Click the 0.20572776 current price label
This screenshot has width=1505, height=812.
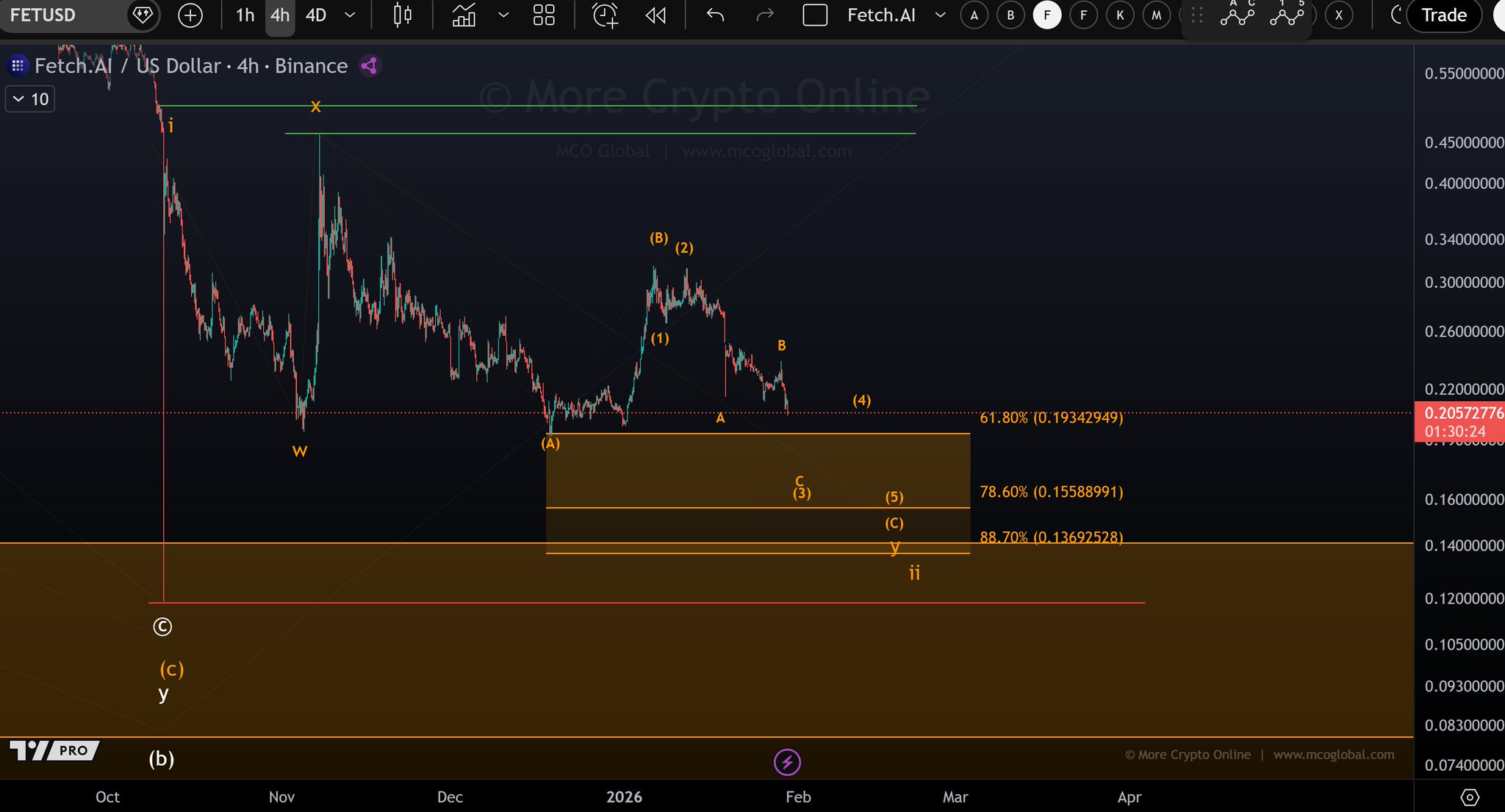click(1458, 413)
